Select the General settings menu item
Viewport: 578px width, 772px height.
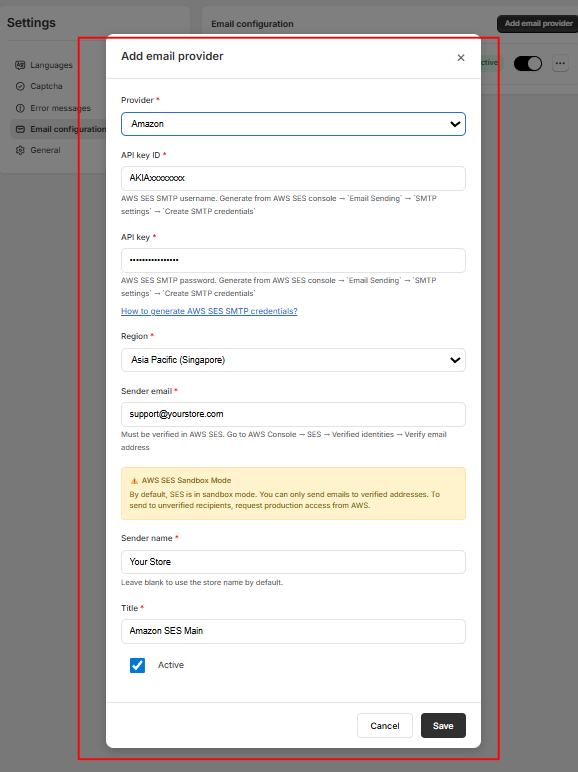click(x=46, y=150)
